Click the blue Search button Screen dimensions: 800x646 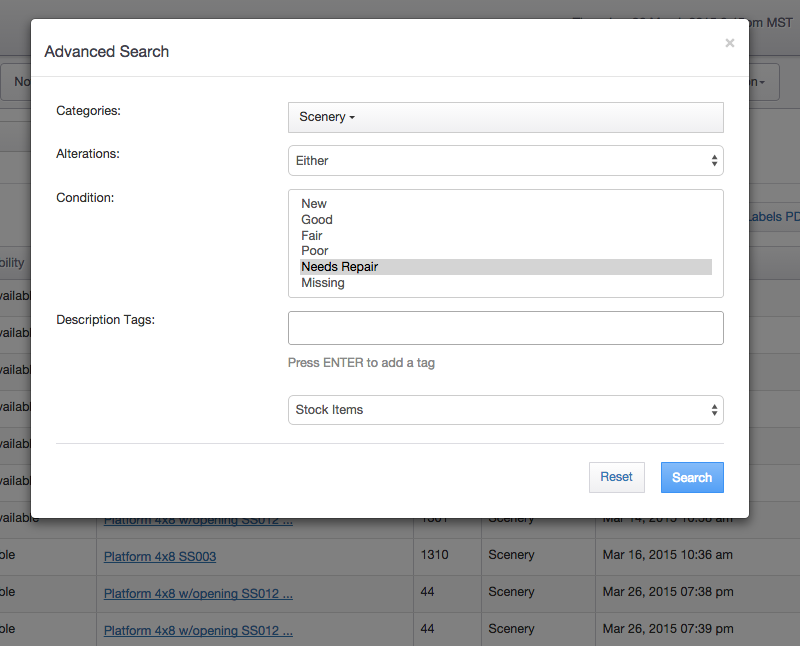[692, 477]
